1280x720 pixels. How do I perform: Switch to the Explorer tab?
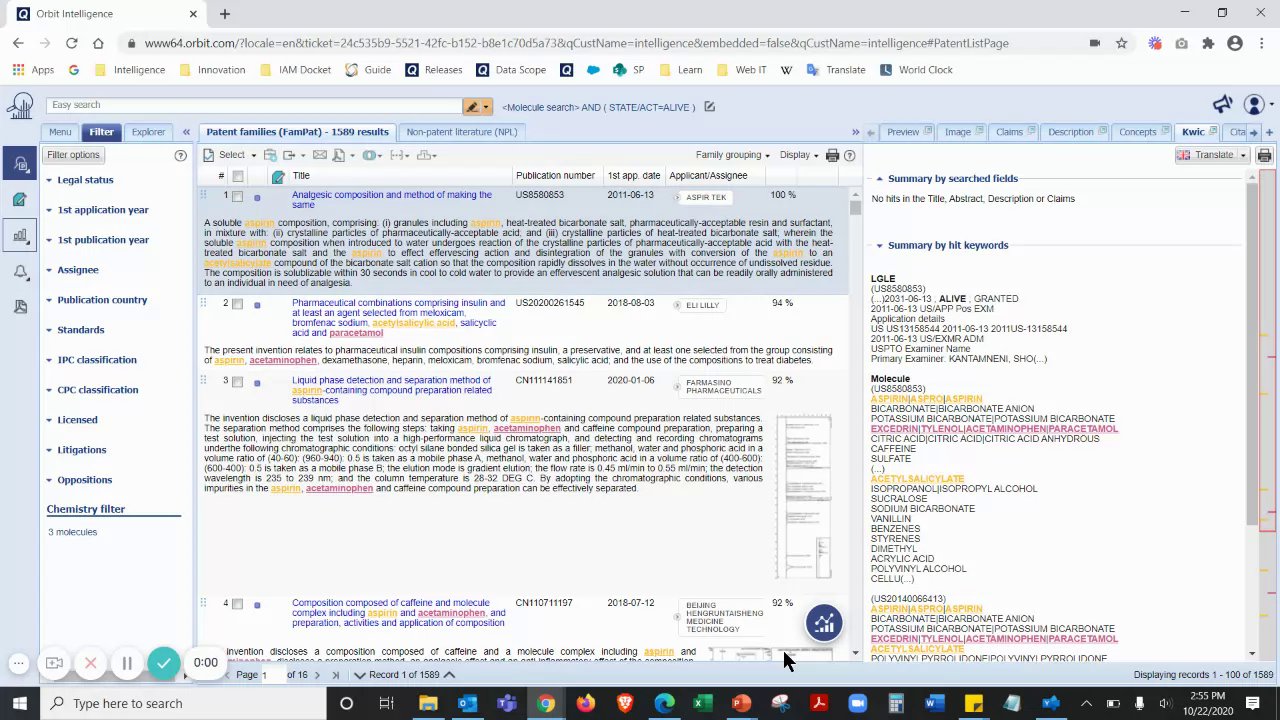click(148, 132)
